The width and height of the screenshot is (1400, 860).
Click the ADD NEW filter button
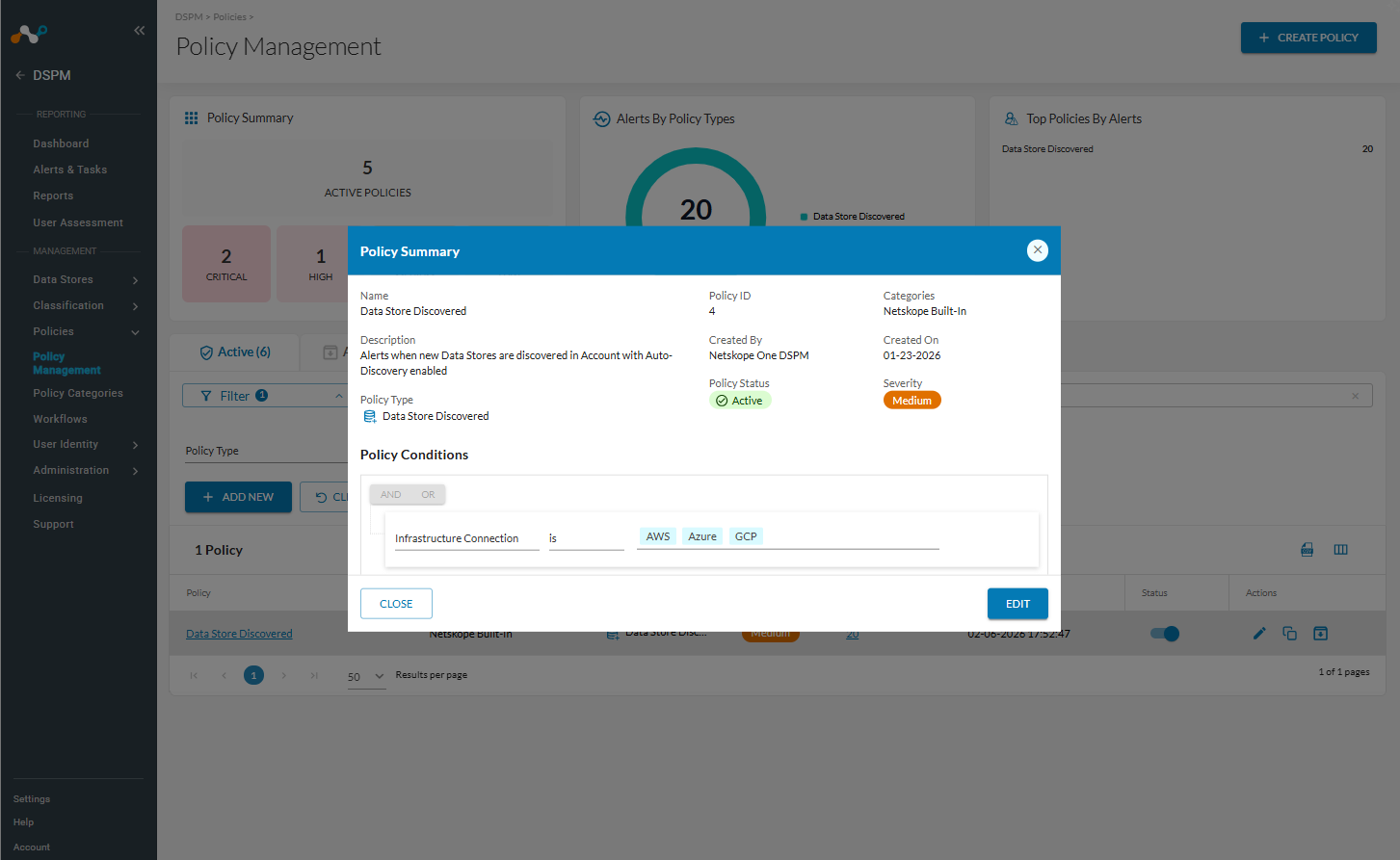click(x=238, y=497)
